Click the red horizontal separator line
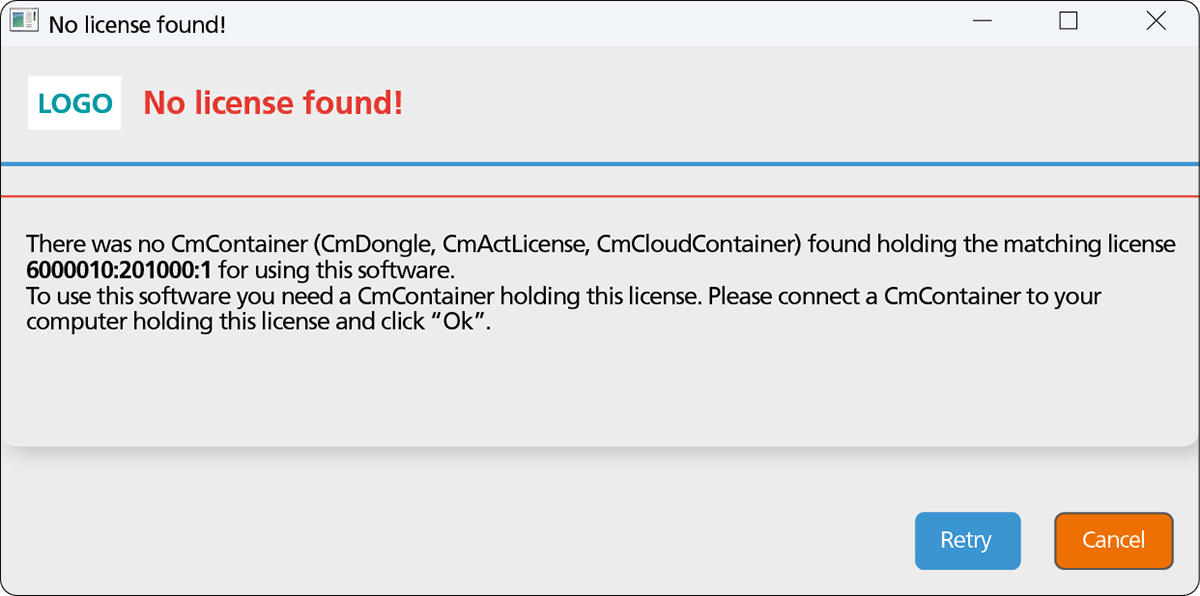This screenshot has width=1200, height=596. (x=600, y=196)
